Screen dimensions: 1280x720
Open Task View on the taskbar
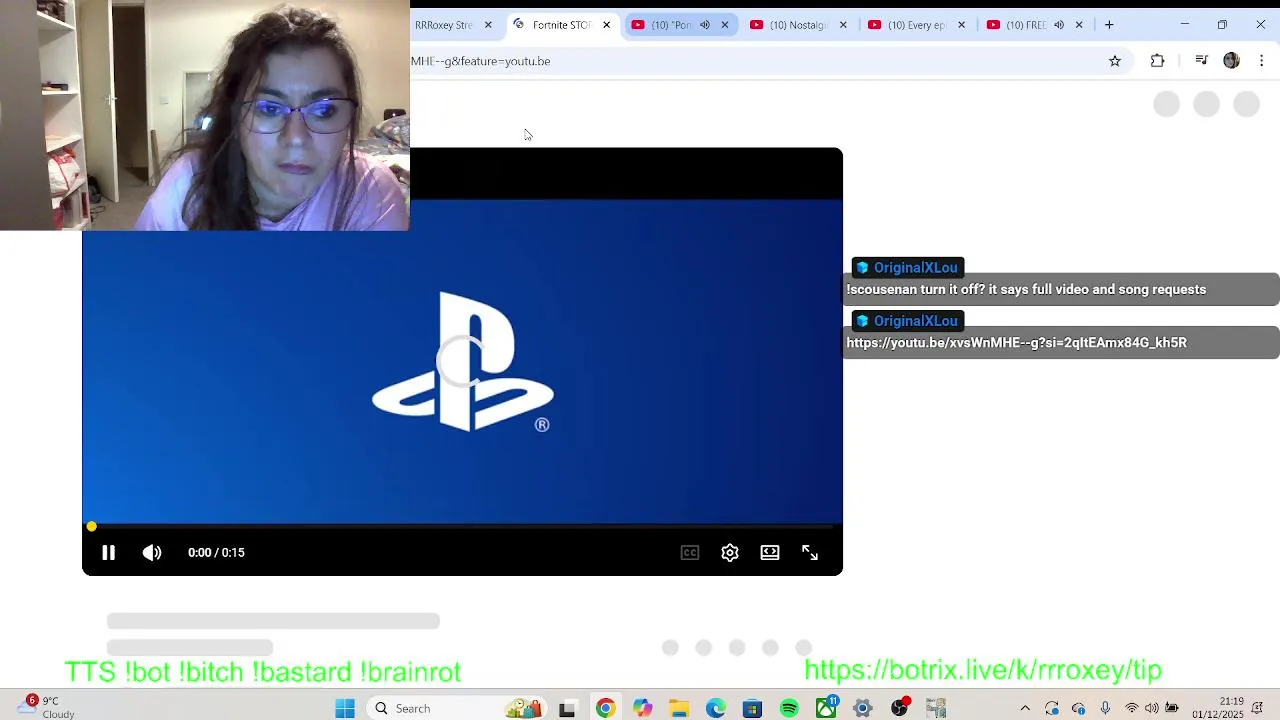pyautogui.click(x=567, y=708)
